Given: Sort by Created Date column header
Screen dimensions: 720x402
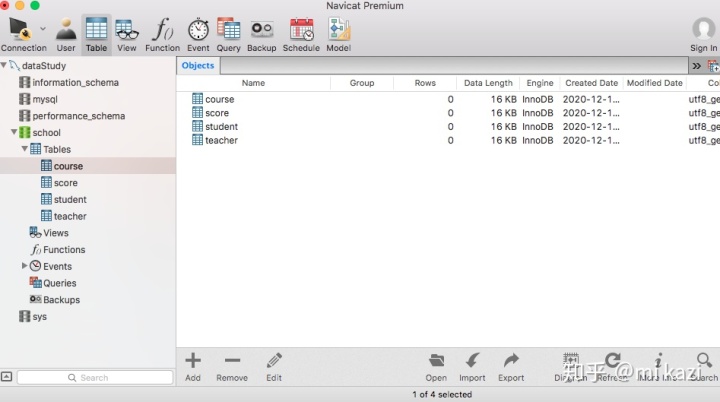Looking at the screenshot, I should pyautogui.click(x=591, y=83).
